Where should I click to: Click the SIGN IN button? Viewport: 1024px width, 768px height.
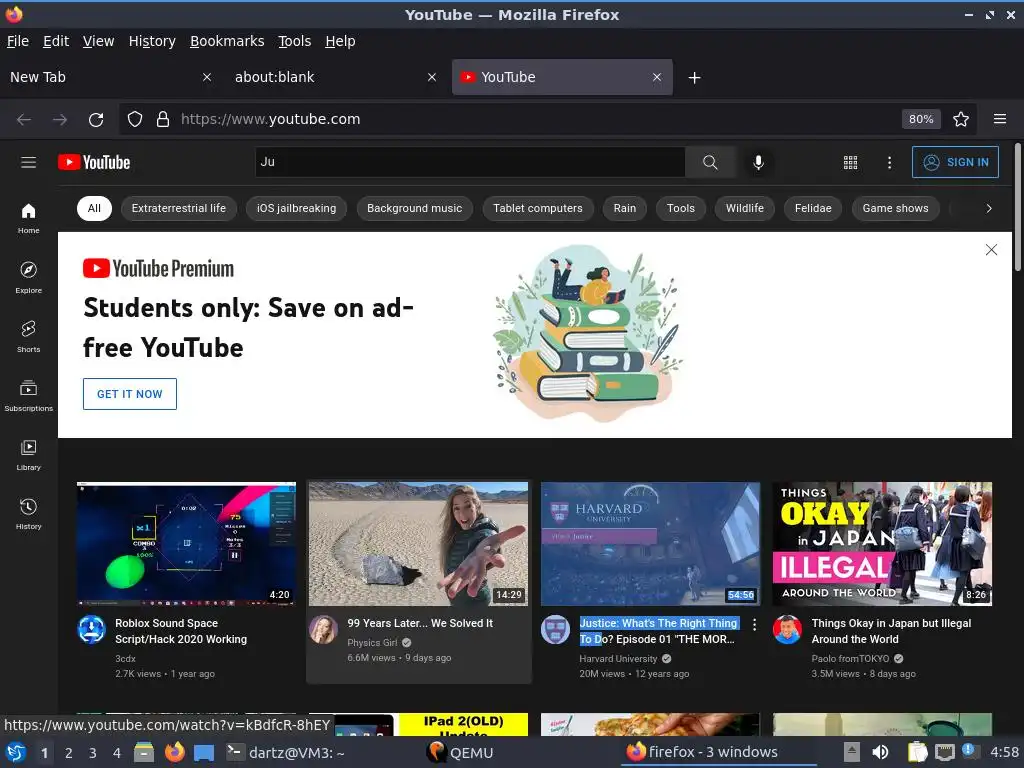[x=955, y=162]
